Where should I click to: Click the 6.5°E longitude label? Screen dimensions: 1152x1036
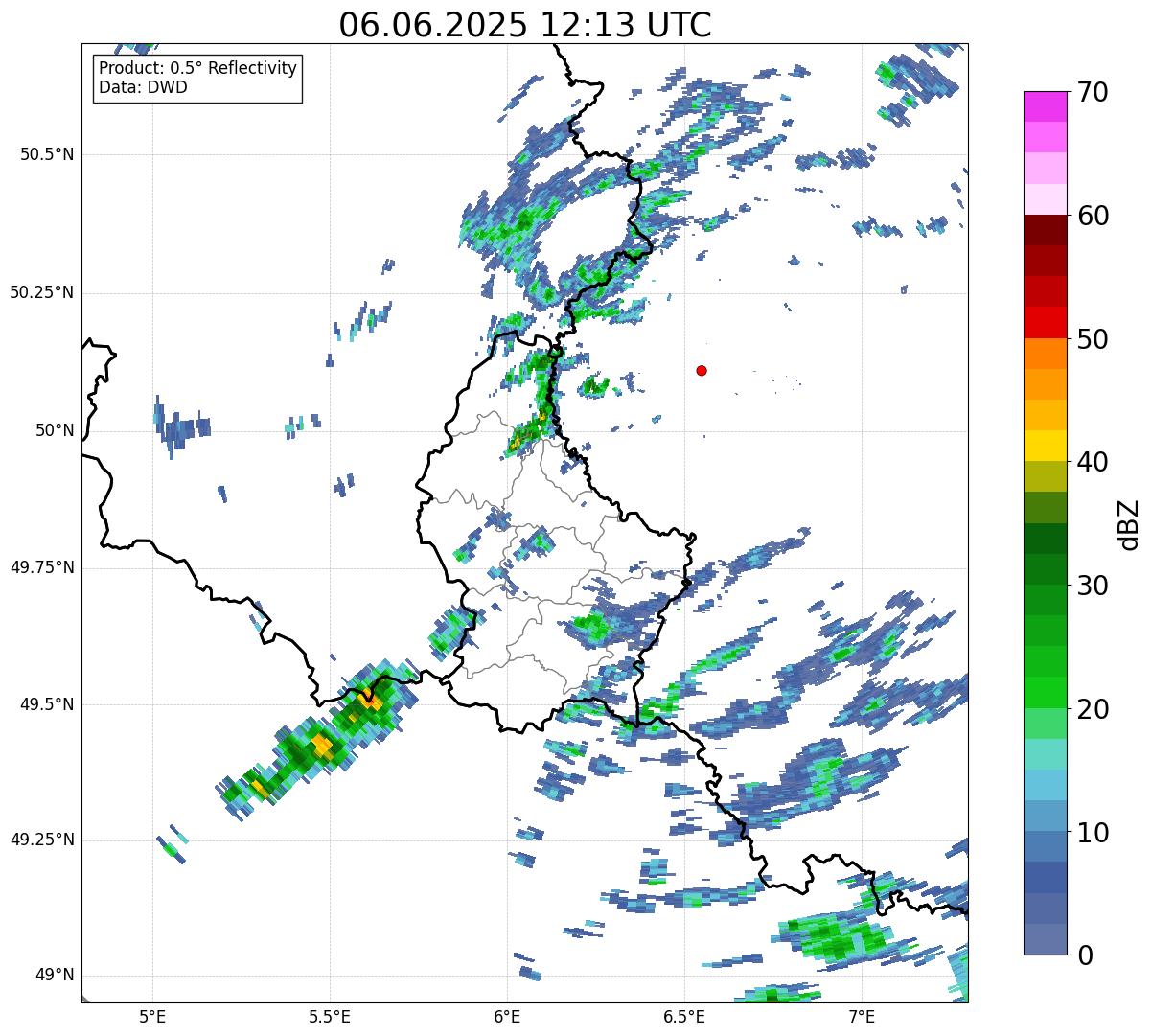(684, 1016)
